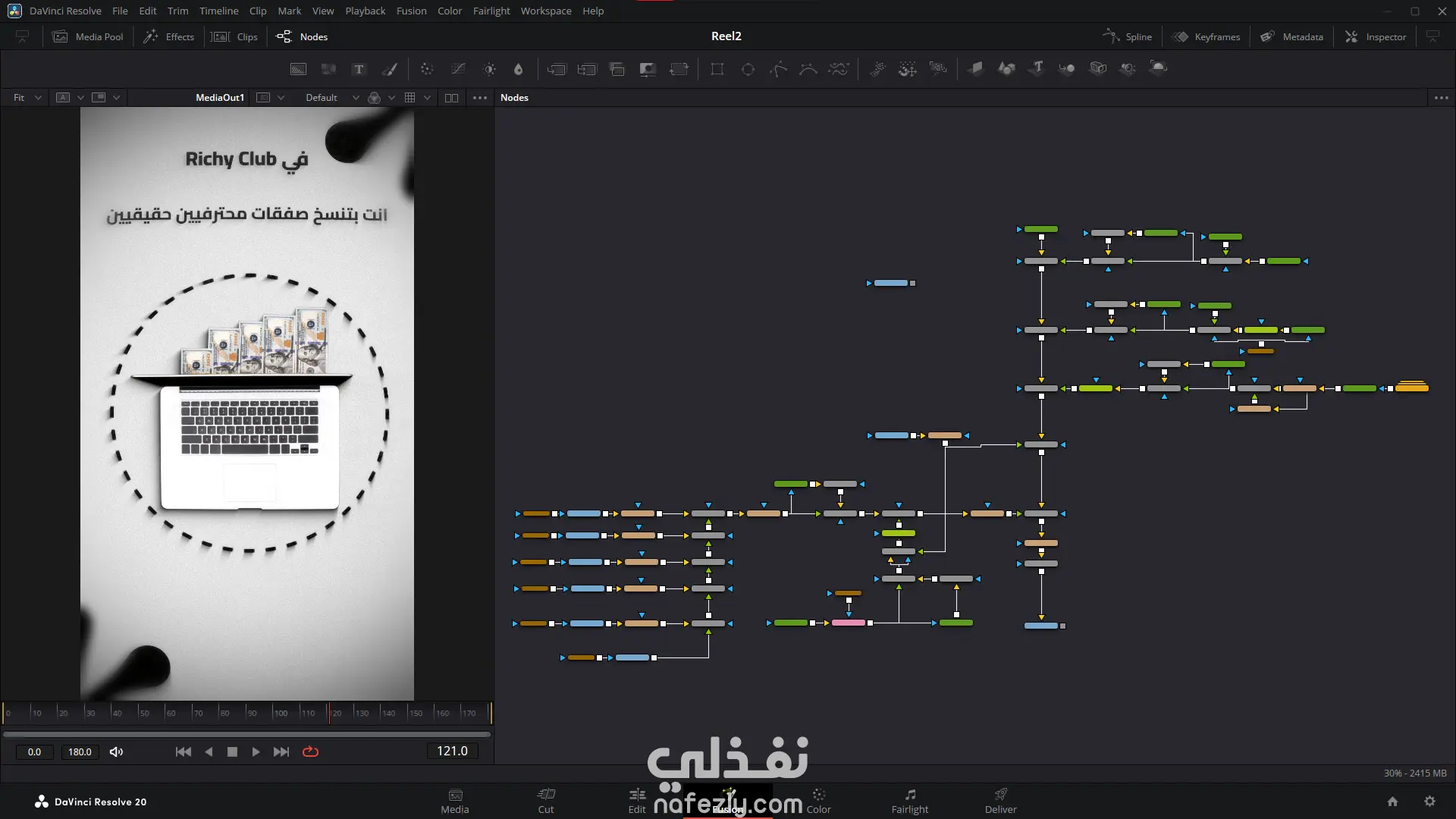The image size is (1456, 819).
Task: Click the time ruler at frame 60
Action: [167, 713]
